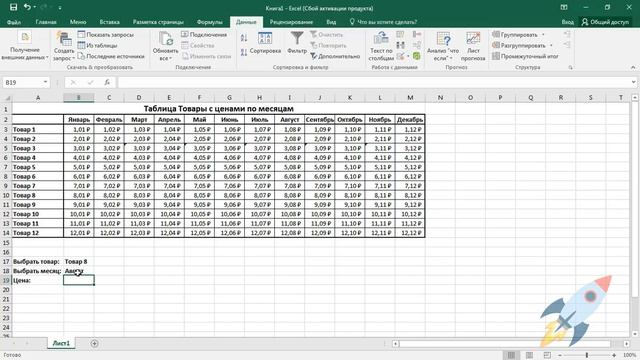Image resolution: width=640 pixels, height=360 pixels.
Task: Open Quick Access Toolbar customization arrow
Action: pyautogui.click(x=60, y=8)
